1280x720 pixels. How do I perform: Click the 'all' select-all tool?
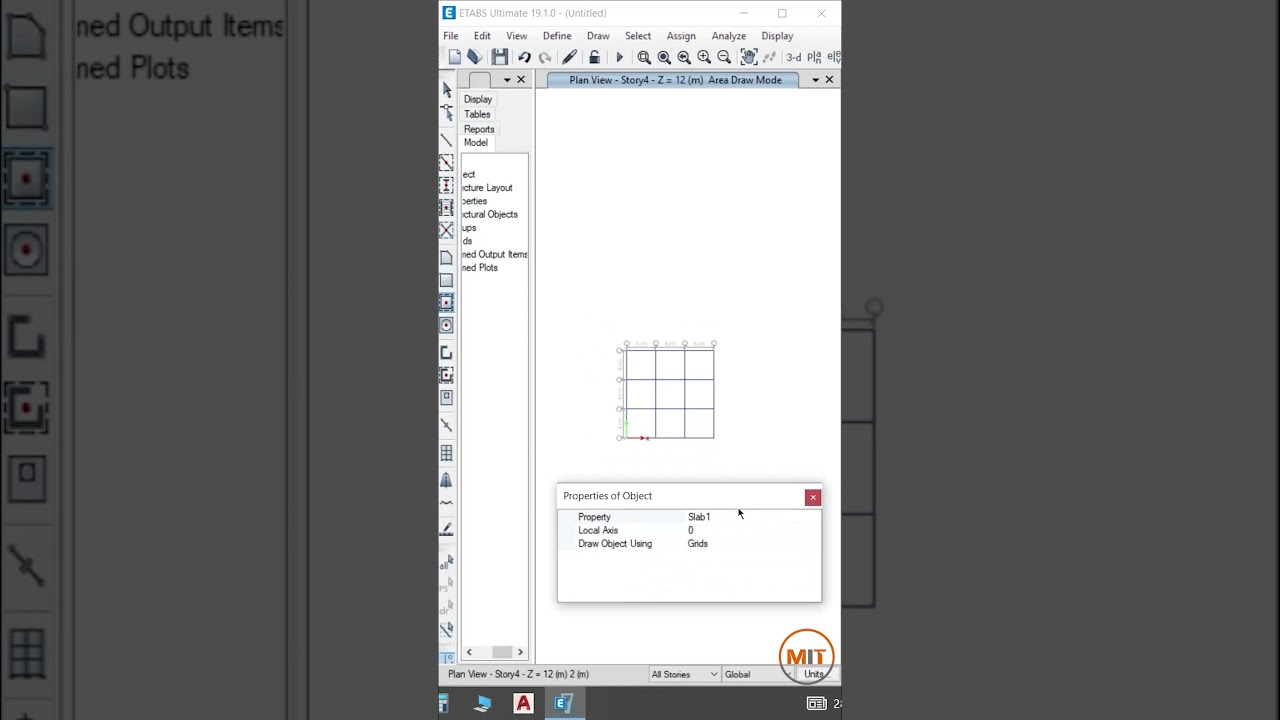pos(446,565)
